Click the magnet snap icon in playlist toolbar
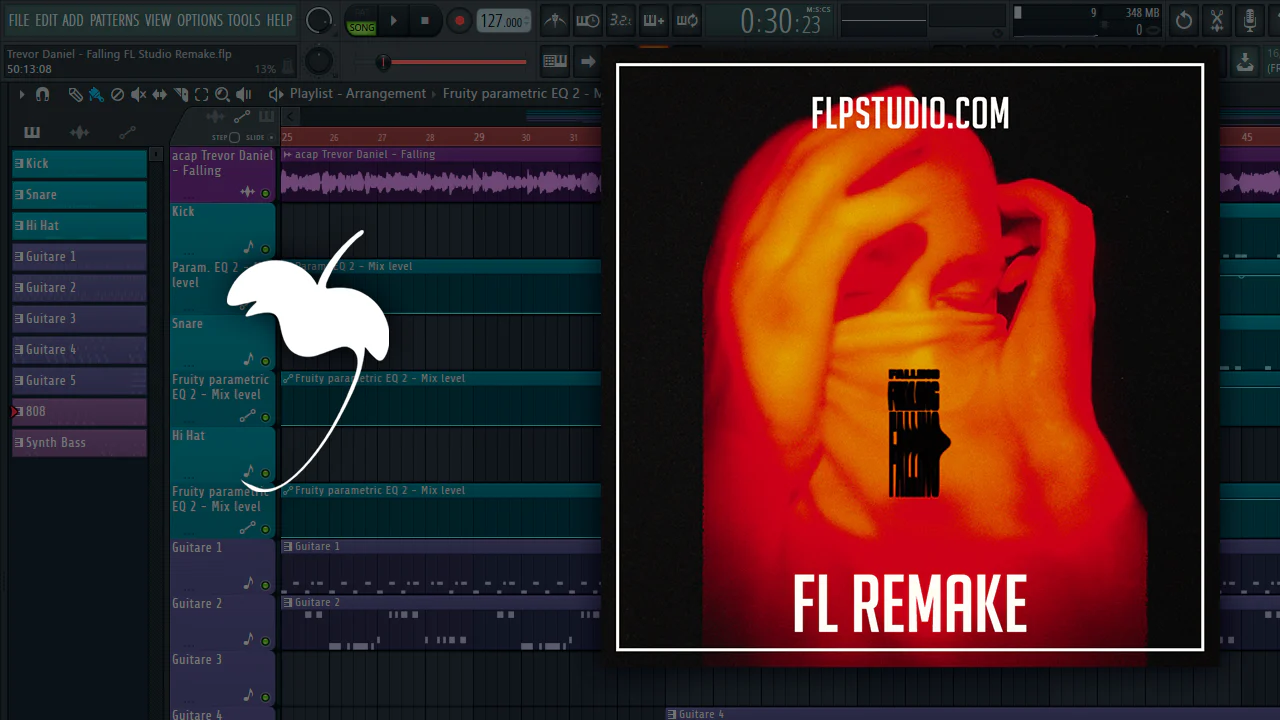Image resolution: width=1280 pixels, height=720 pixels. coord(42,94)
